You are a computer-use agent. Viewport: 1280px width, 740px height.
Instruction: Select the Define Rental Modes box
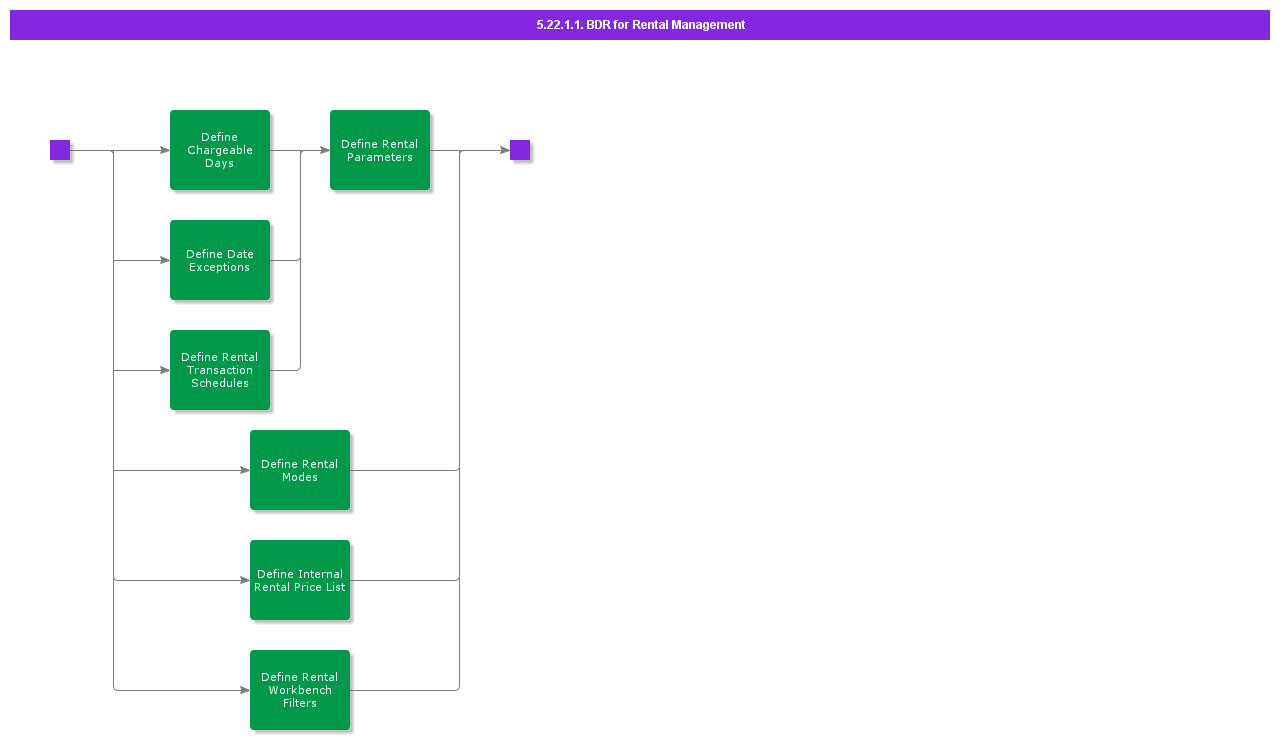coord(300,470)
